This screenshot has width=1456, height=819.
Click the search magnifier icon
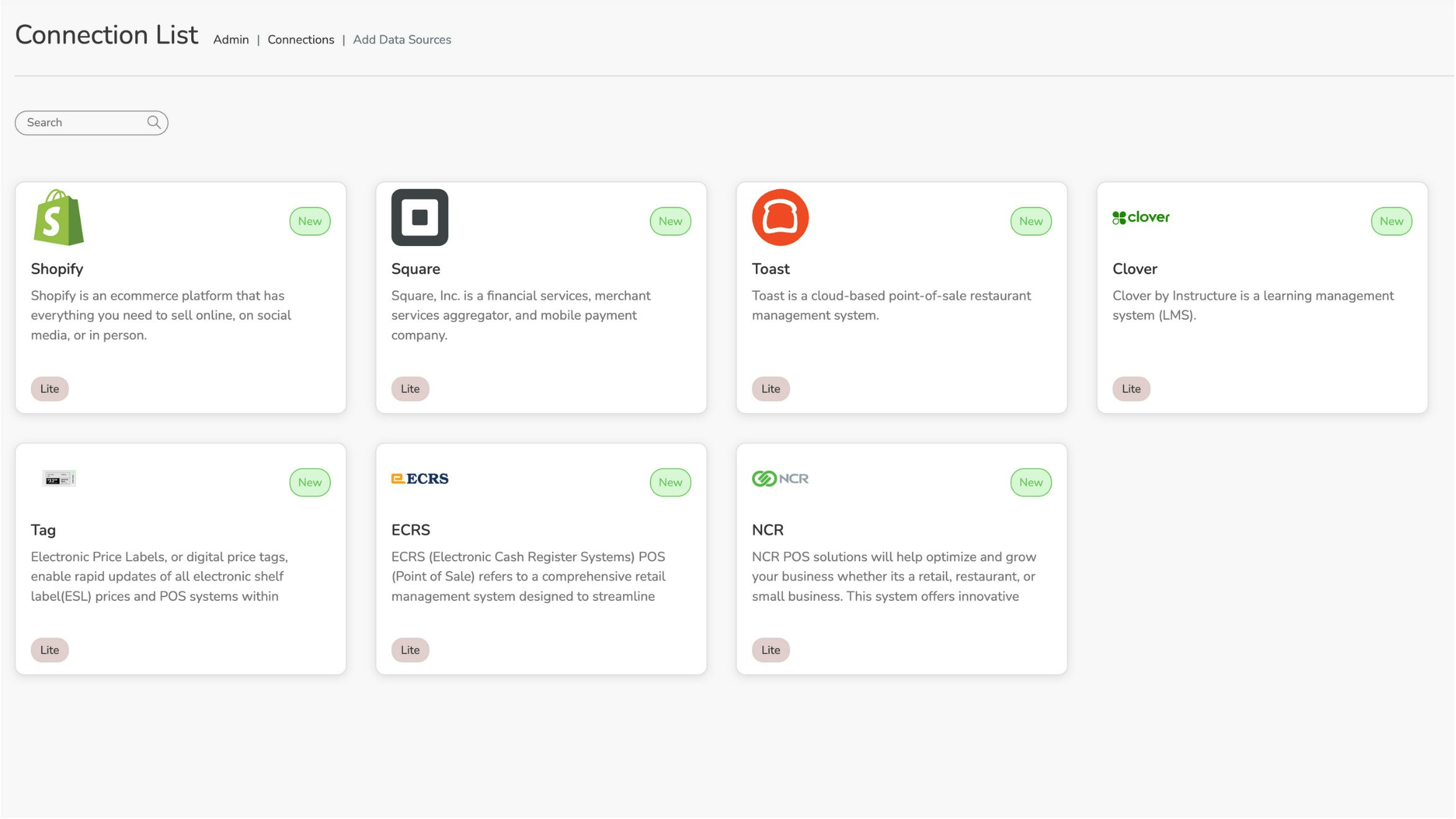(x=153, y=122)
